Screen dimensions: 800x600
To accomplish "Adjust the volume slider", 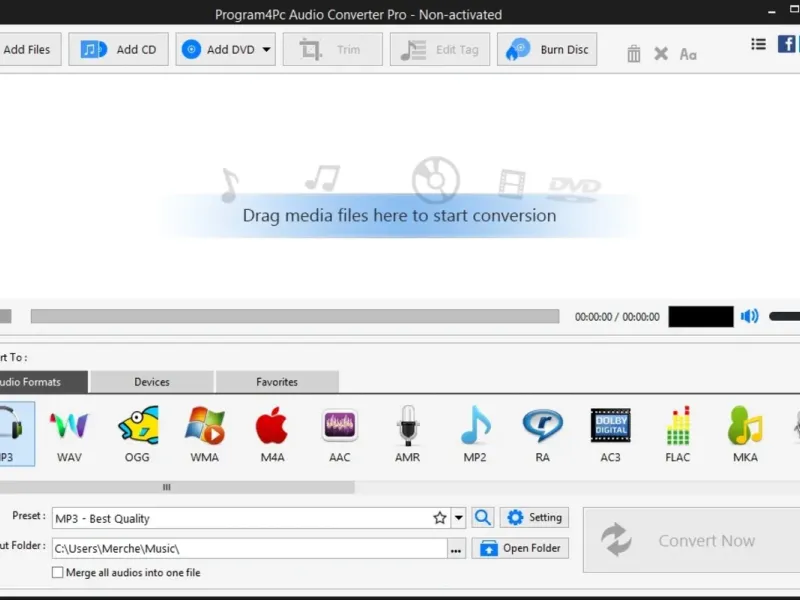I will 784,316.
